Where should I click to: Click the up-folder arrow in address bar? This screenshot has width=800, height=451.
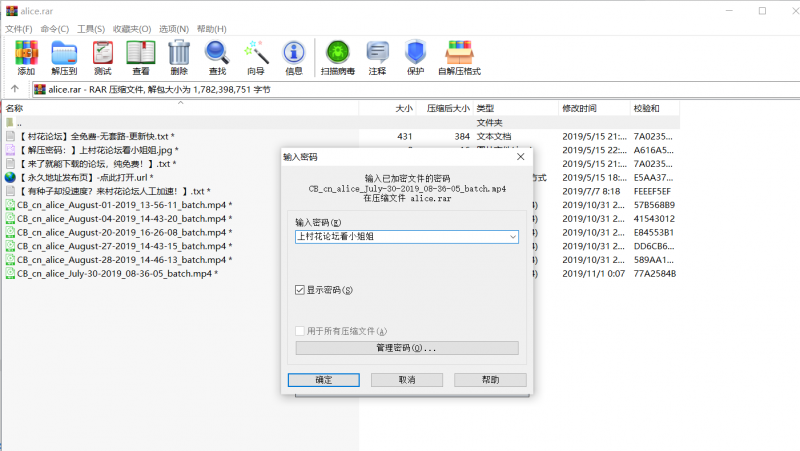pyautogui.click(x=15, y=89)
